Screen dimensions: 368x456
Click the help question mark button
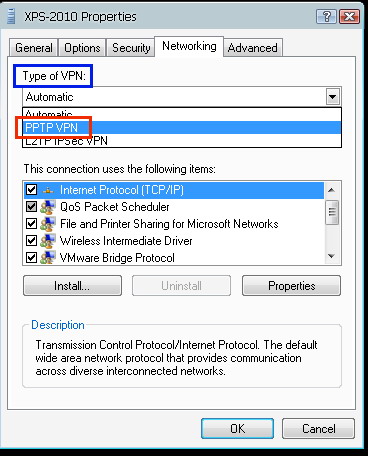(327, 16)
